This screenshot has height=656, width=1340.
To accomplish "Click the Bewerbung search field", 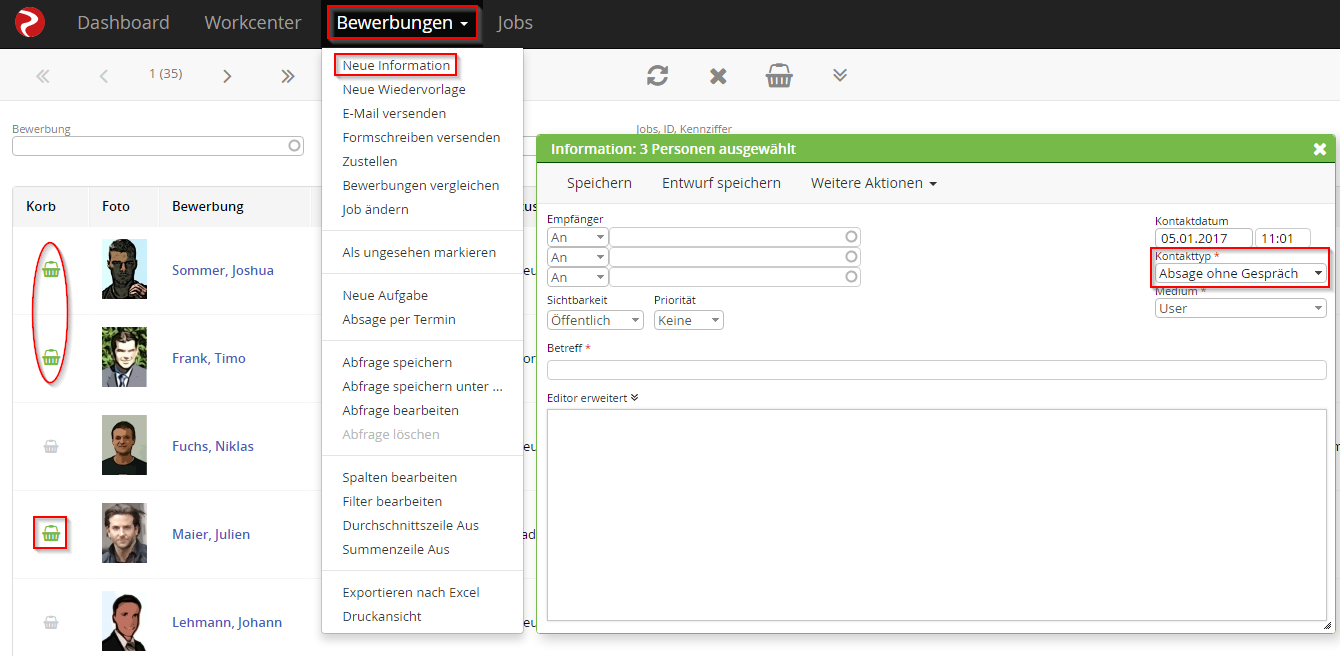I will [158, 146].
